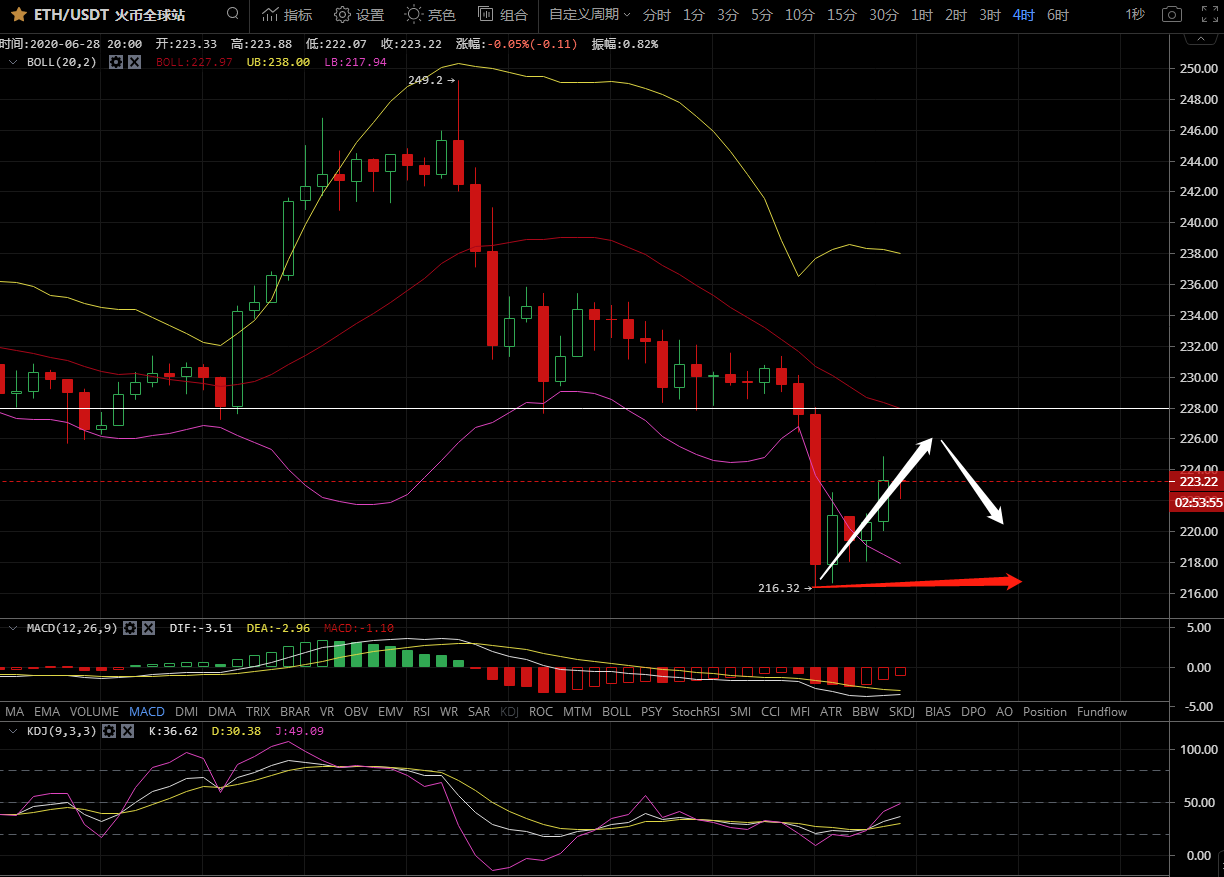
Task: Open BOLL indicator settings gear
Action: click(116, 62)
